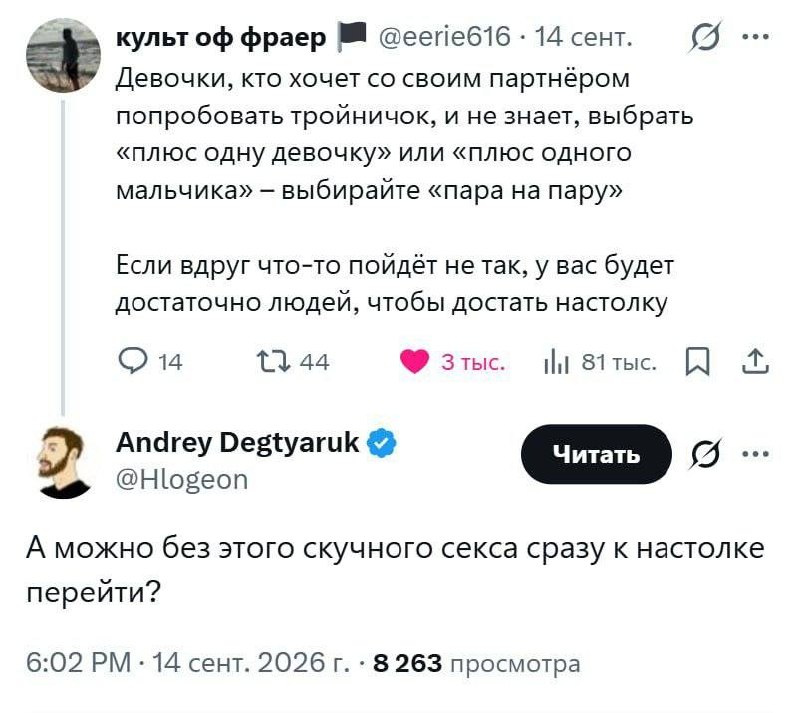Viewport: 800px width, 713px height.
Task: Like the tweet via pink heart icon
Action: point(414,361)
